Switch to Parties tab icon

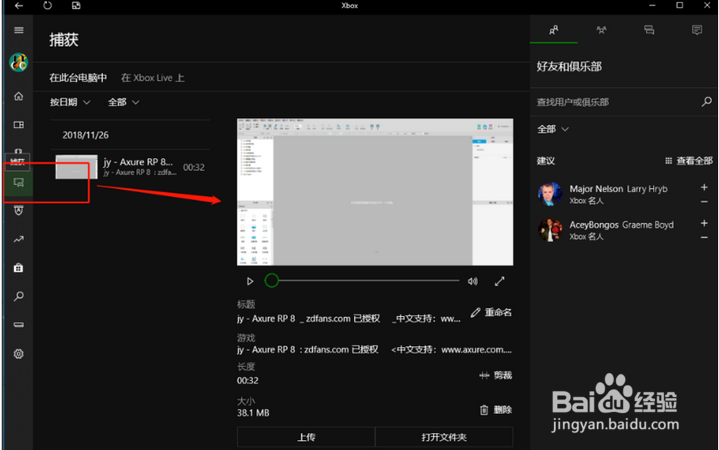click(601, 30)
